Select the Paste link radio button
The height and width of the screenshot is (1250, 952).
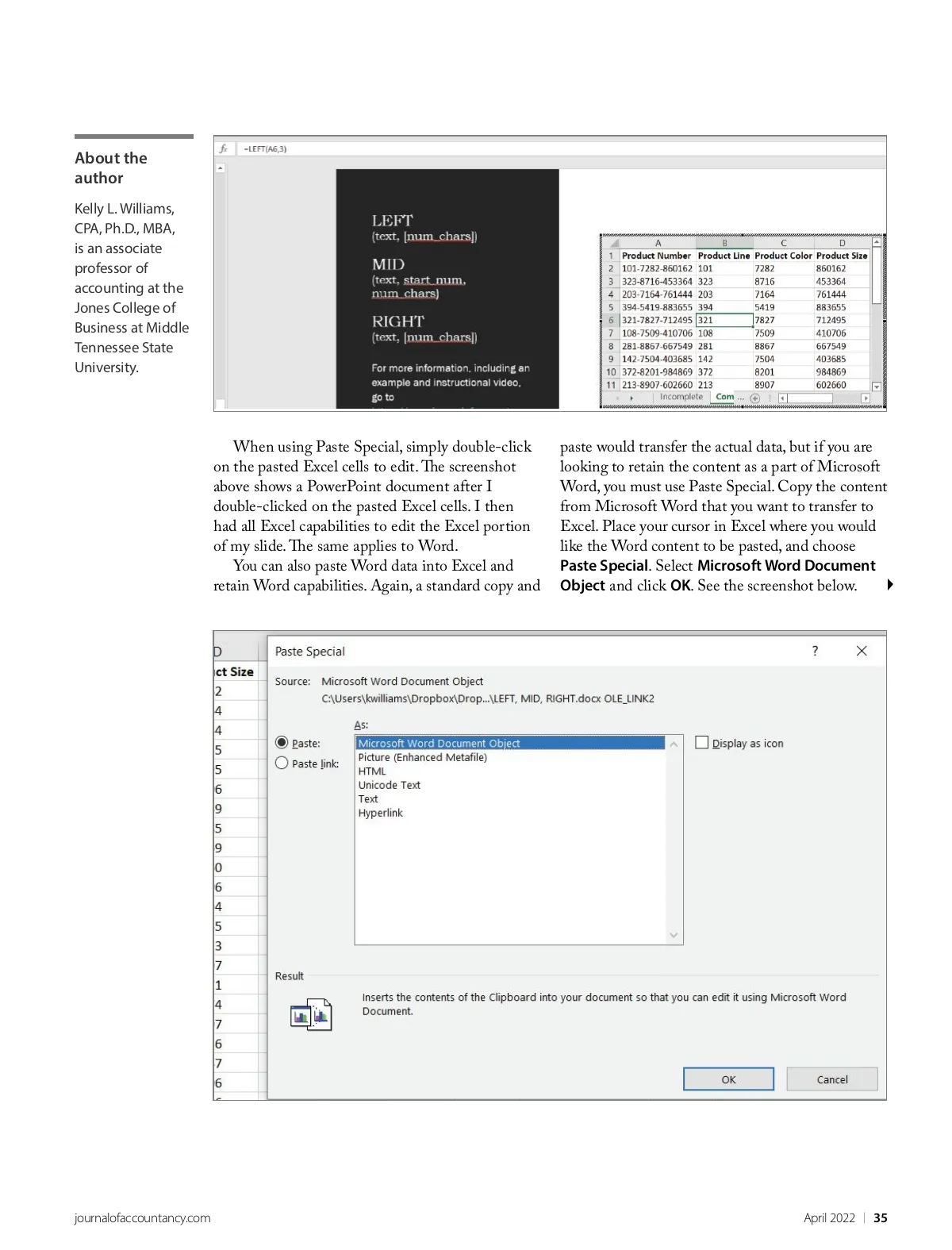[282, 763]
